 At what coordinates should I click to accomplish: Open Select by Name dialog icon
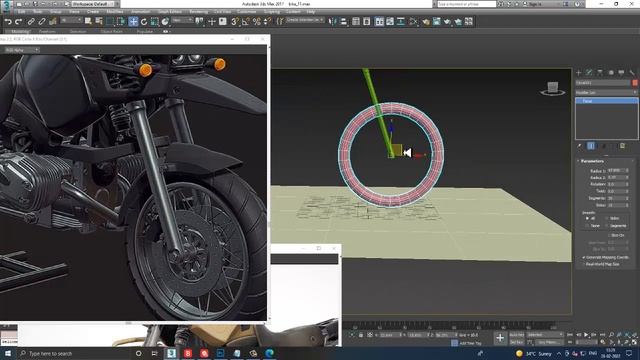(x=99, y=21)
